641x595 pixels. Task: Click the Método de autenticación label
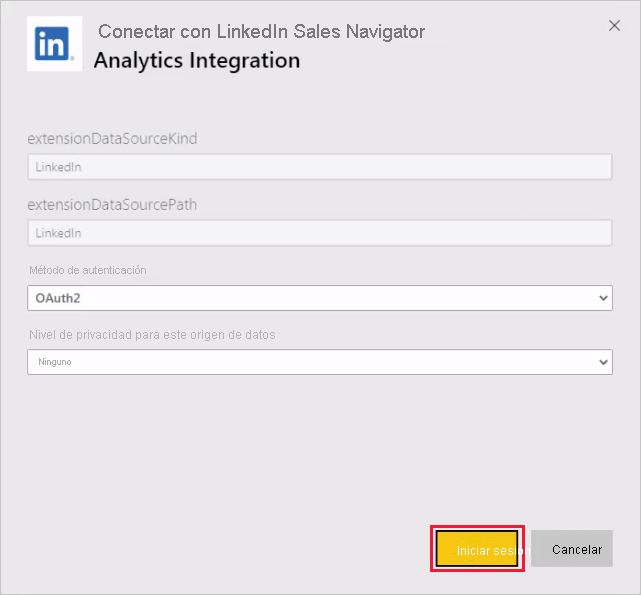click(87, 270)
